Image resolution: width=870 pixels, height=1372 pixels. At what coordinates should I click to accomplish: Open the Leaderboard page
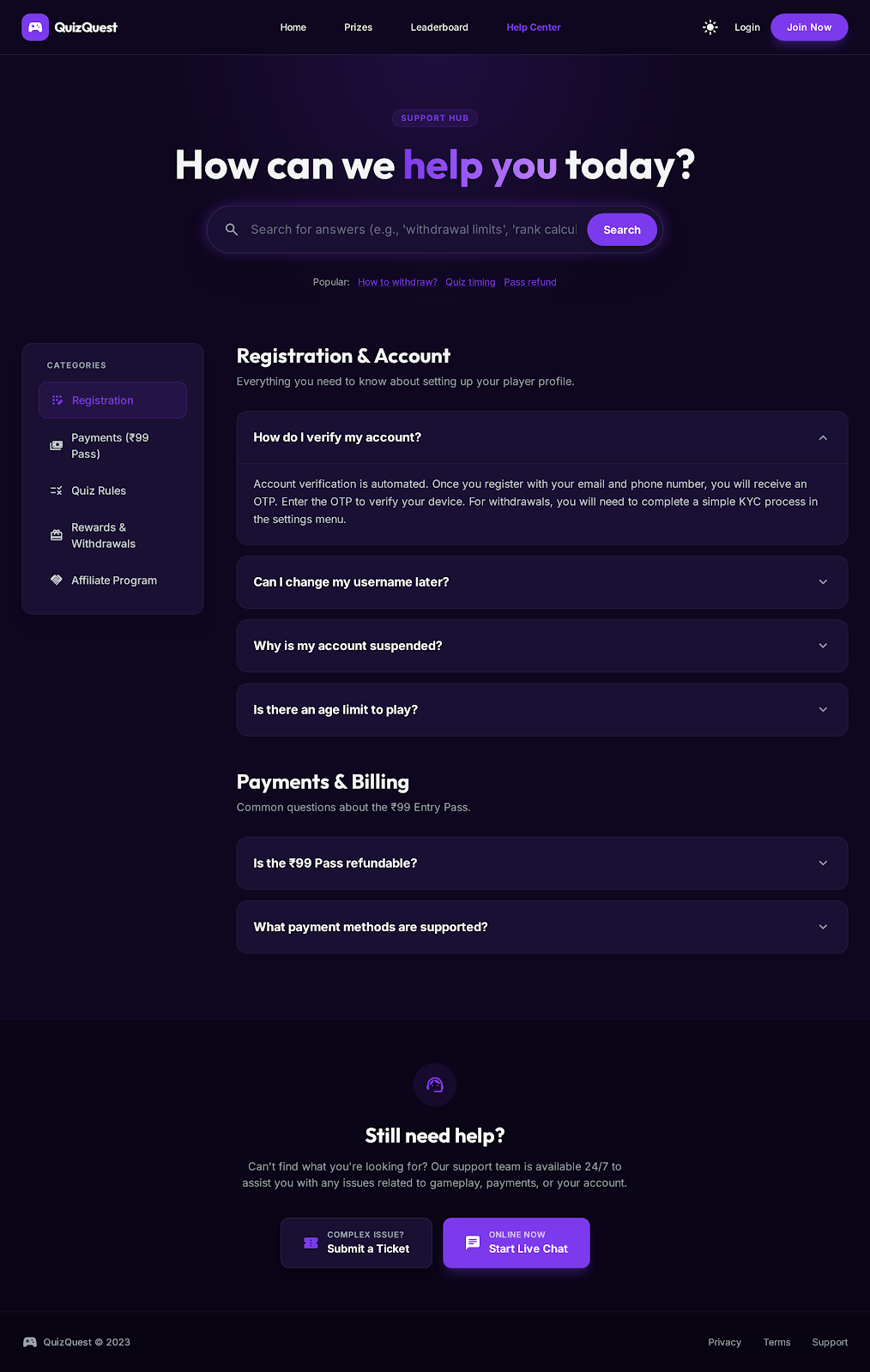439,27
